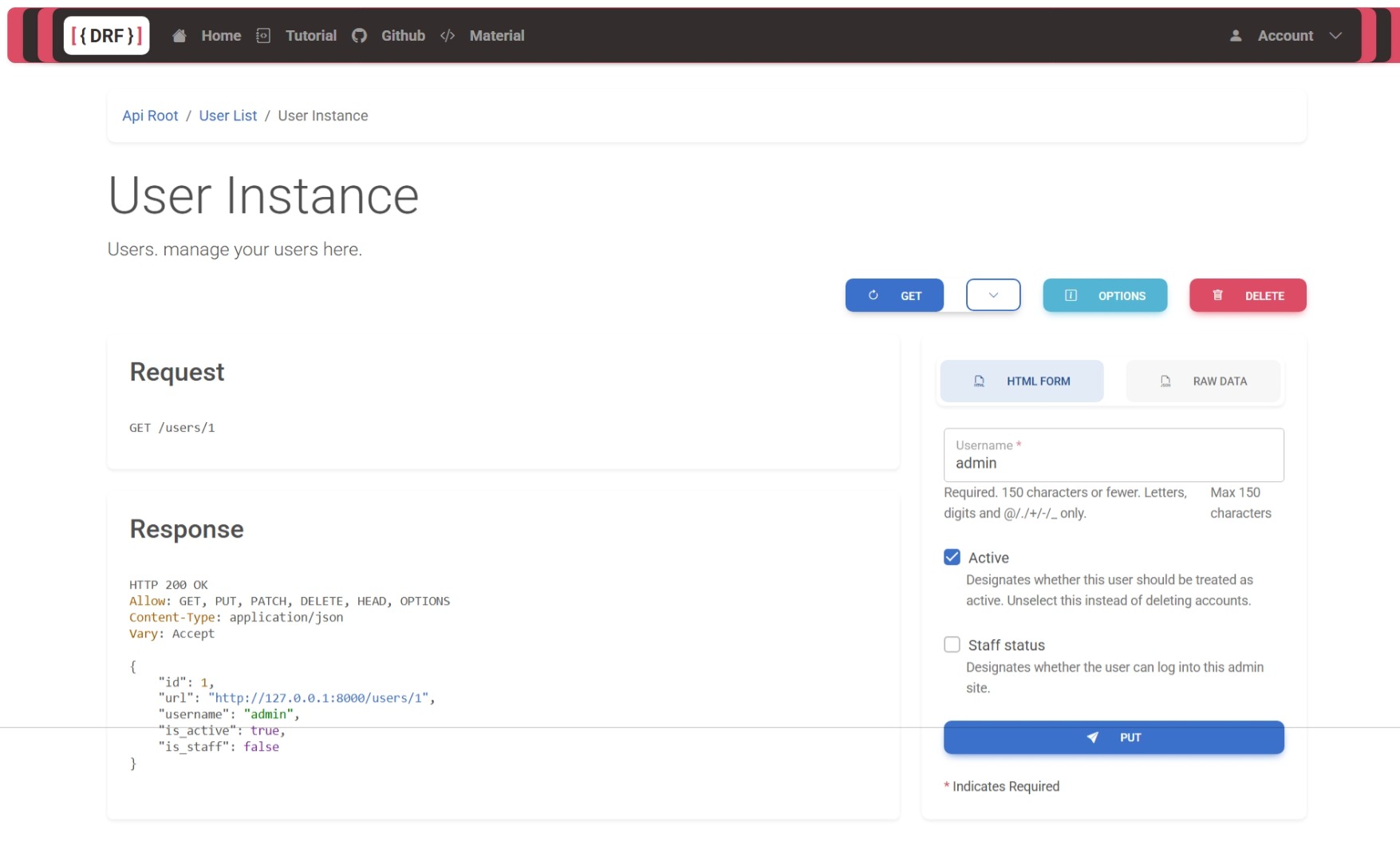The image size is (1400, 841).
Task: Expand the Account dropdown chevron
Action: tap(1335, 36)
